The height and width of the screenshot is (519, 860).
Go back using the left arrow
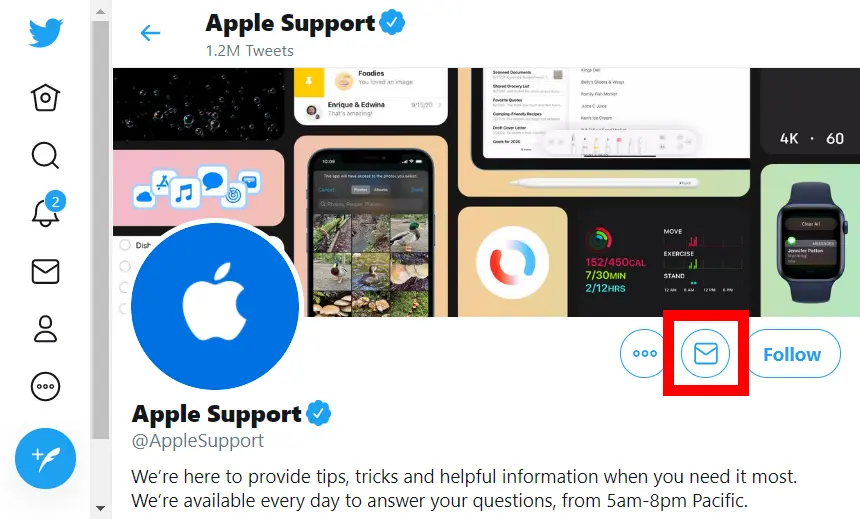point(150,33)
